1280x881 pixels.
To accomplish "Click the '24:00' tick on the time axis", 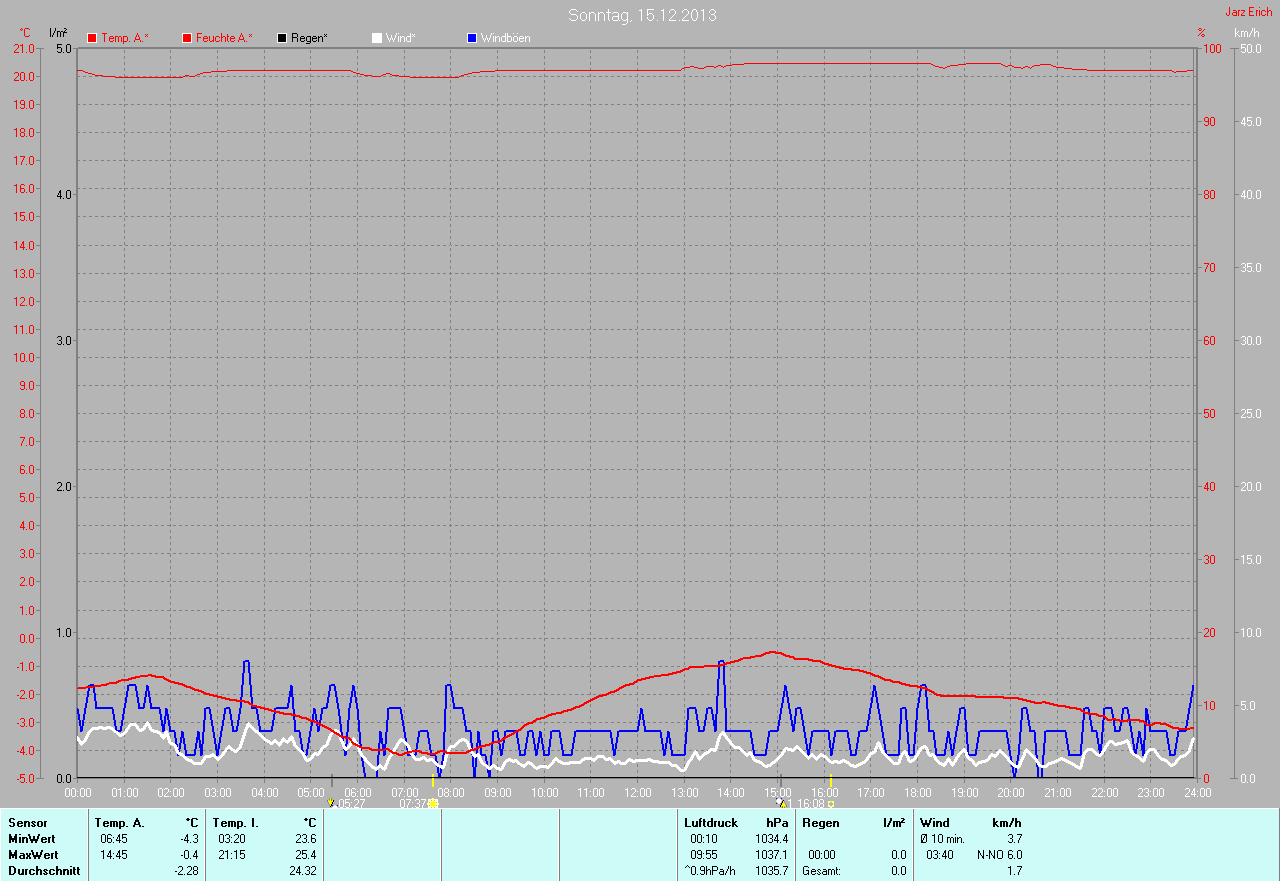I will point(1197,793).
